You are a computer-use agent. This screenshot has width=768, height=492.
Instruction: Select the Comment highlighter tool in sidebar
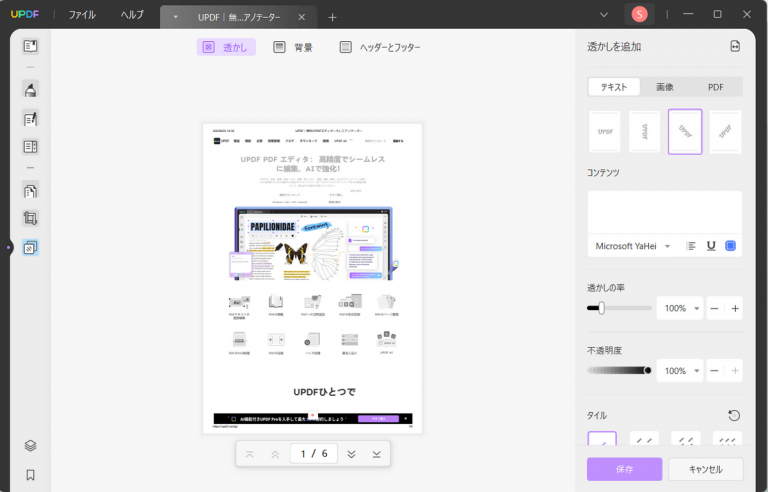[30, 90]
